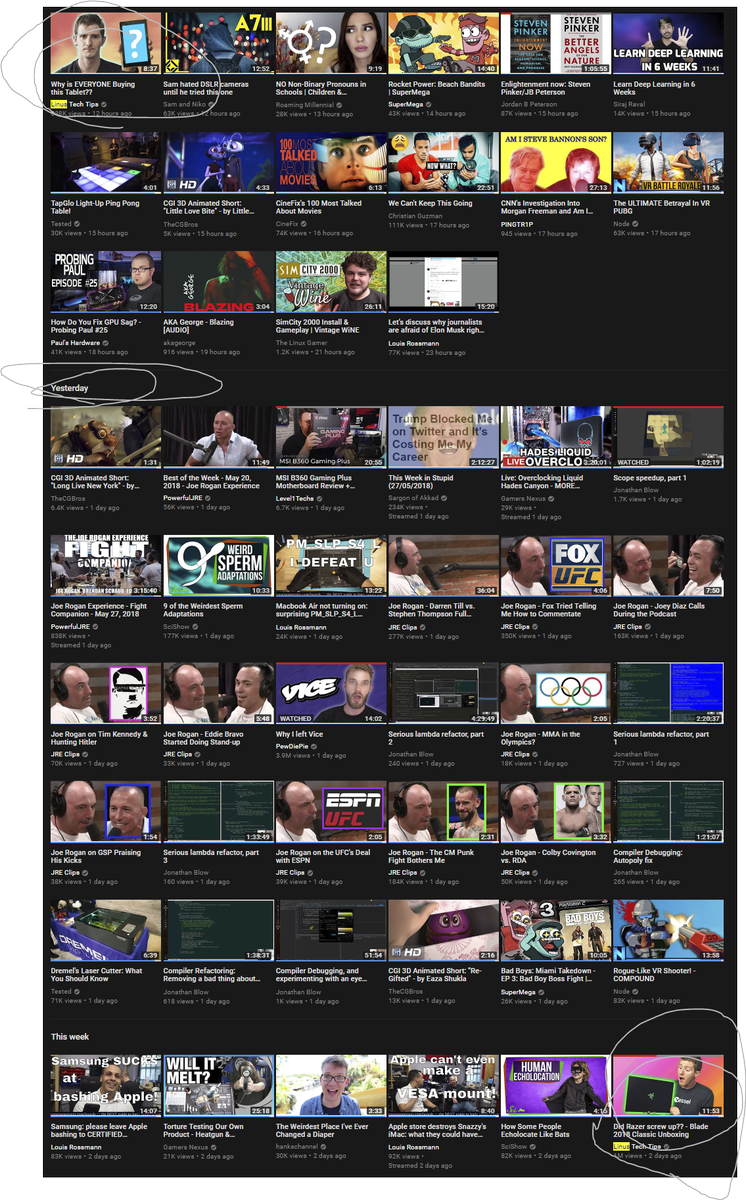The width and height of the screenshot is (746, 1200).
Task: Open the 'WILL IT MELT?' Torture Testing thumbnail
Action: [x=218, y=1087]
